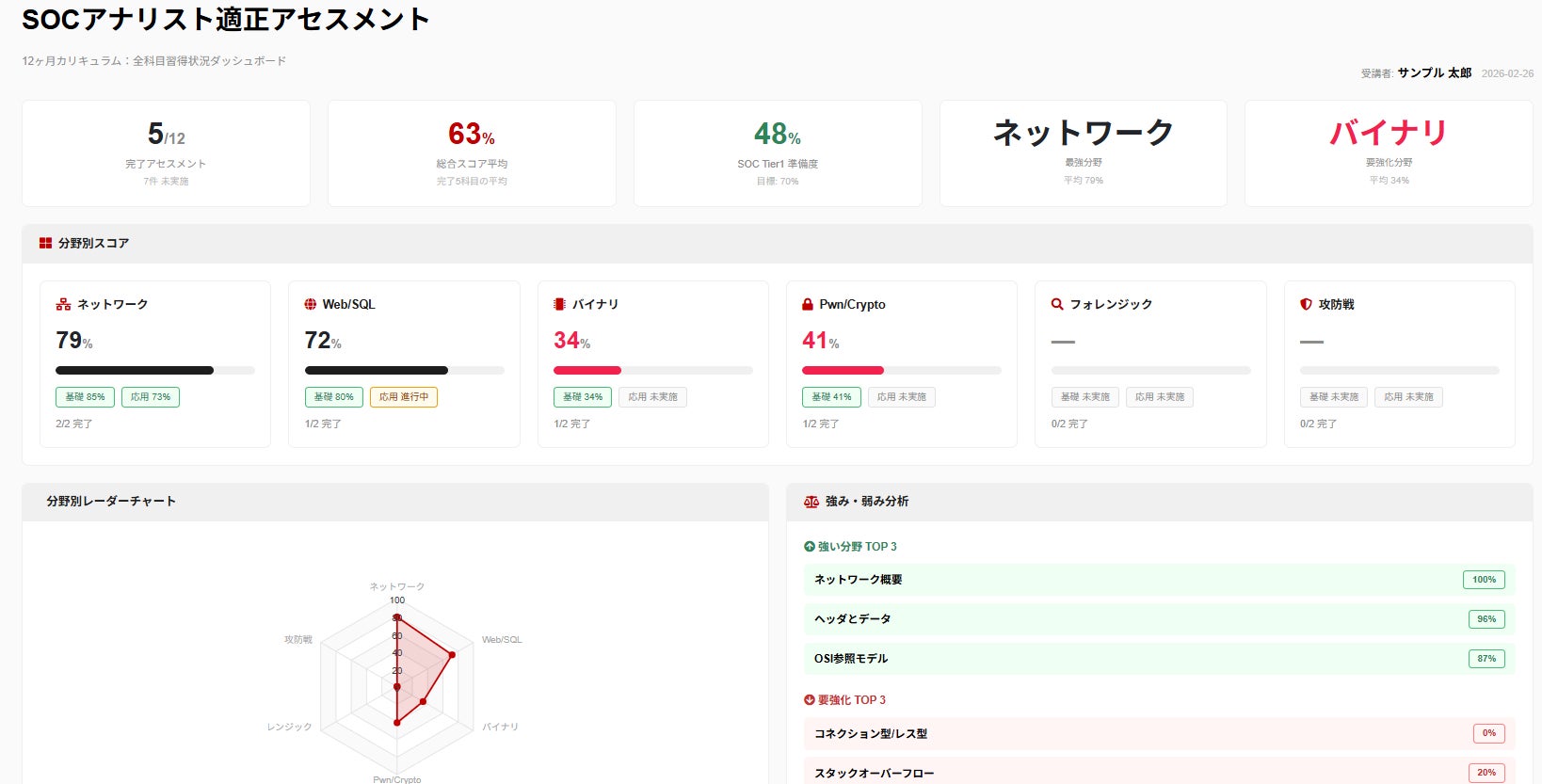Open the SOC Tier1 準備度 48% card
The width and height of the screenshot is (1542, 784).
coord(778,153)
